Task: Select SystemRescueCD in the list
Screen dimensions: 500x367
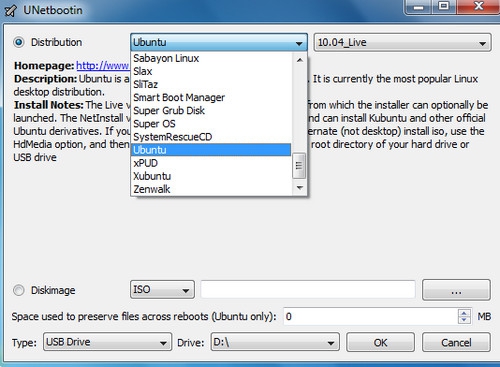Action: click(211, 137)
